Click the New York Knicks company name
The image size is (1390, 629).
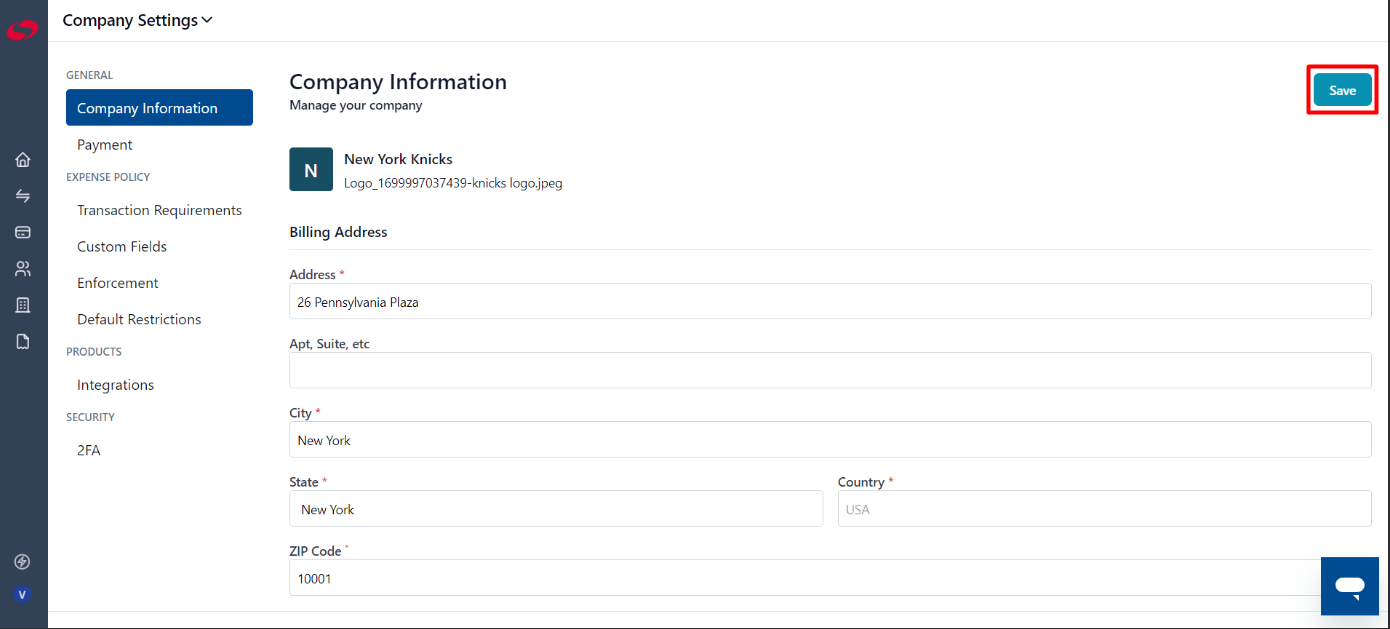(398, 159)
